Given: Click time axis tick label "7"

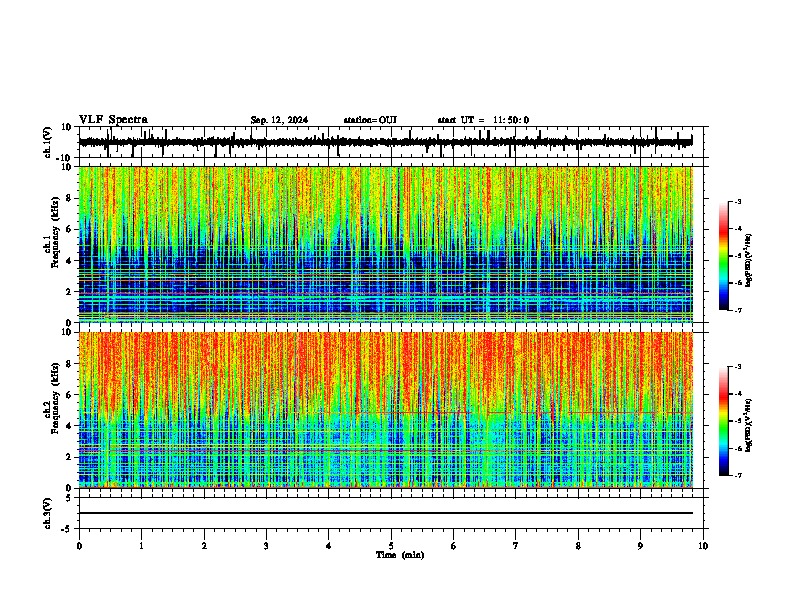Looking at the screenshot, I should (x=516, y=546).
